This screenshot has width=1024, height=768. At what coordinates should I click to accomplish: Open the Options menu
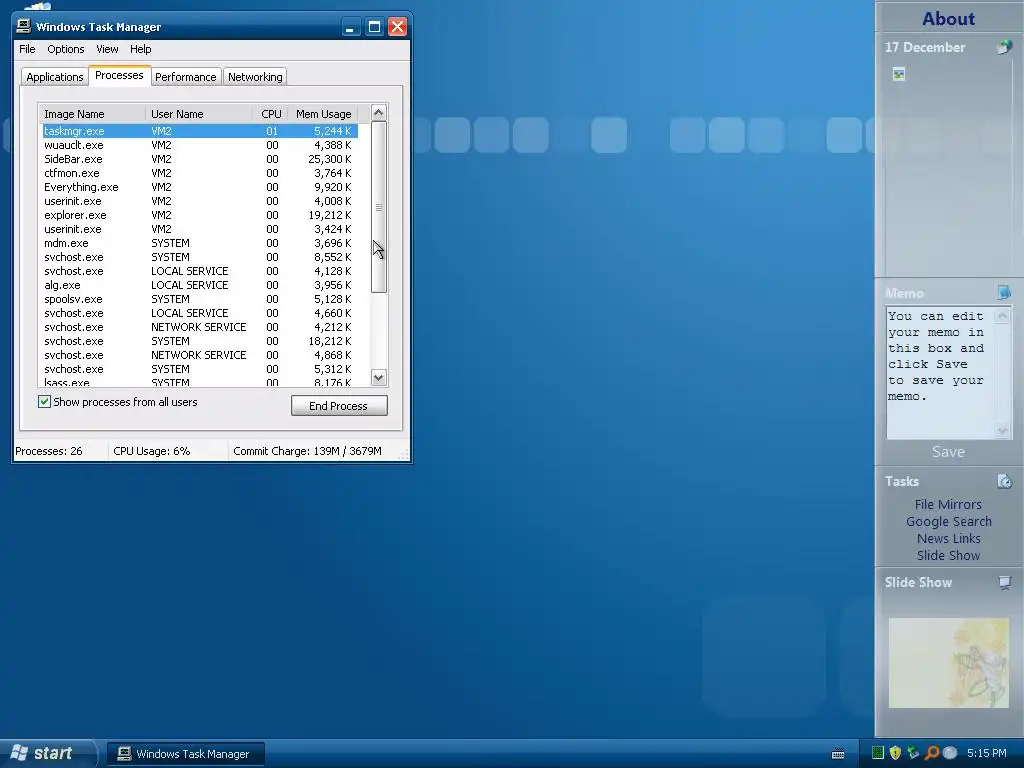click(65, 49)
